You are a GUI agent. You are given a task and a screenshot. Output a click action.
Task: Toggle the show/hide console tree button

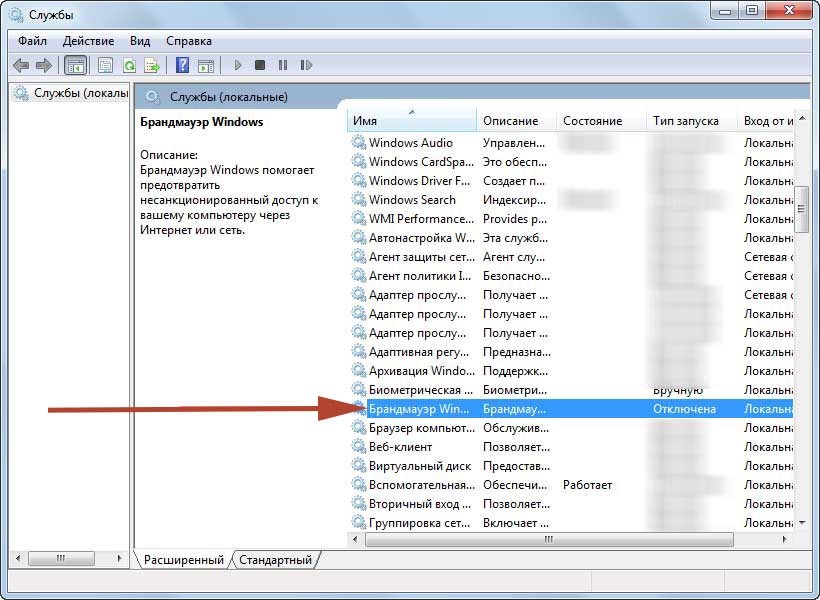74,66
